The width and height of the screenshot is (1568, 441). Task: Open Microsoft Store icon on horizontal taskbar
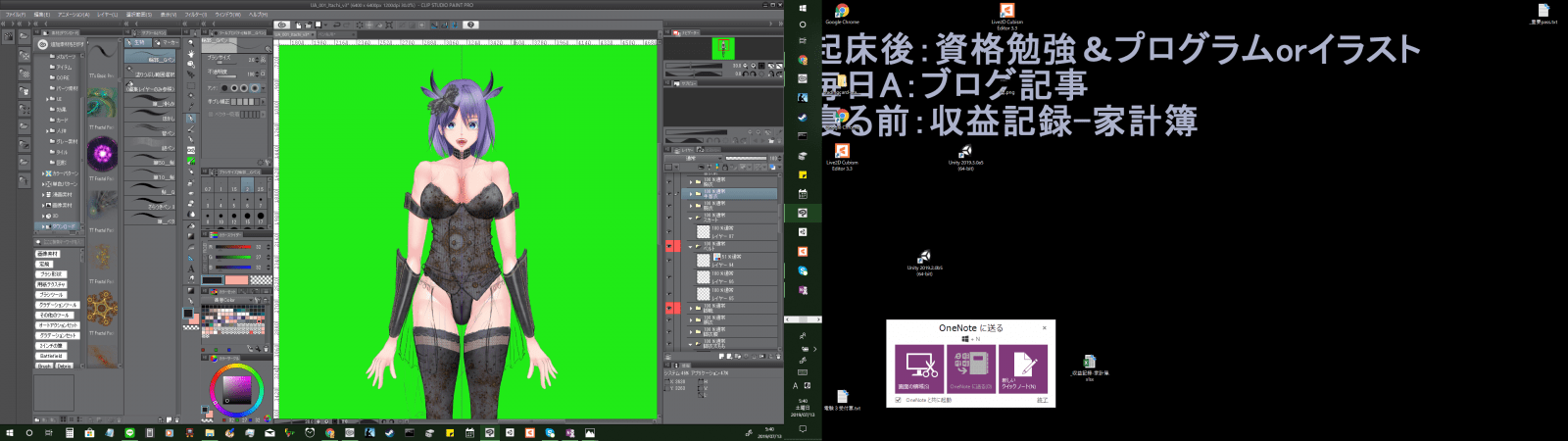click(x=89, y=432)
